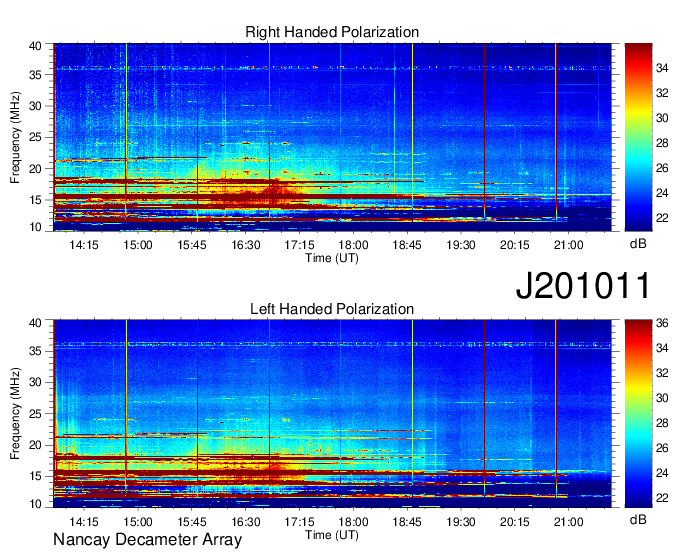Click the 21:00 time tick of the upper plot
The width and height of the screenshot is (680, 552).
tap(569, 245)
